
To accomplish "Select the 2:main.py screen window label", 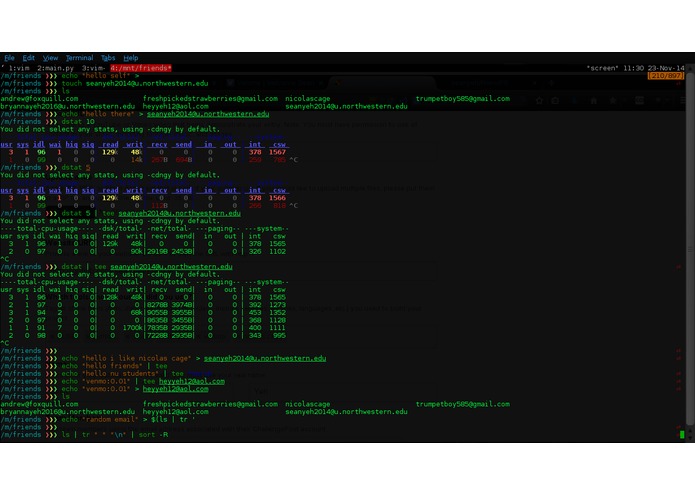I will point(55,68).
